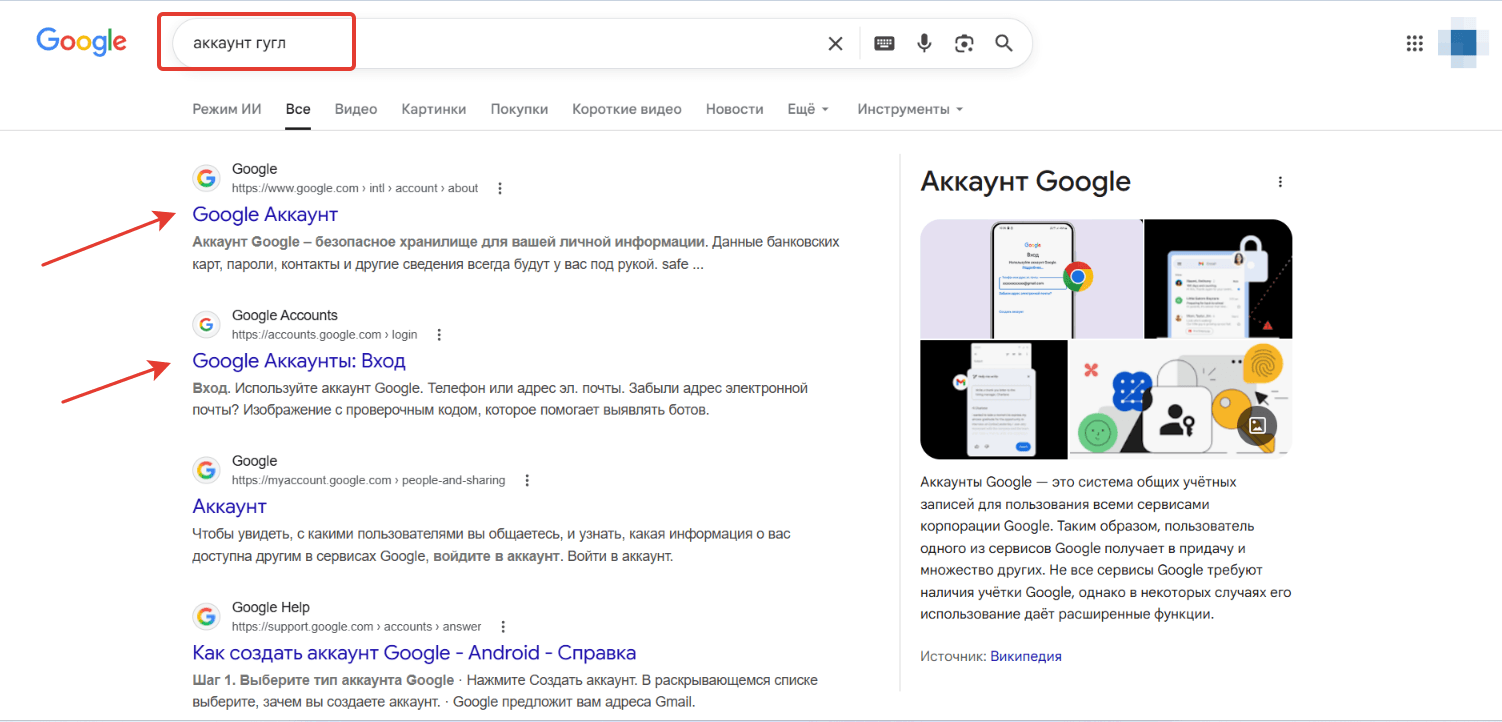Click URL https://support.google.com › accounts › answer
Viewport: 1502px width, 722px height.
[x=357, y=626]
